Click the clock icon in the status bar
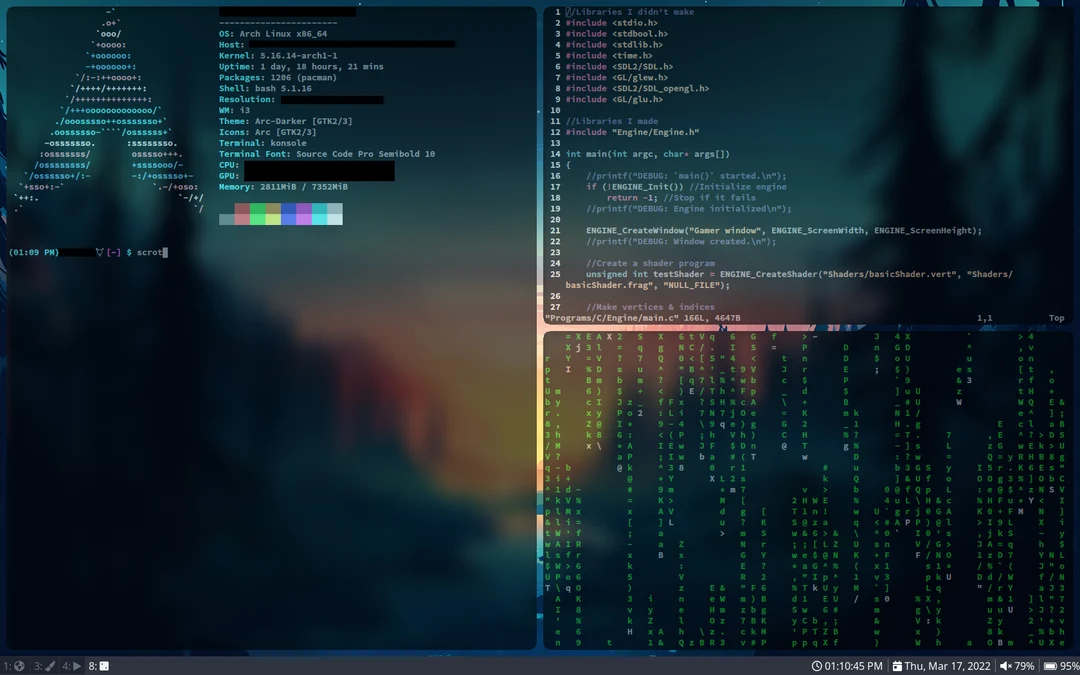The width and height of the screenshot is (1080, 675). coord(818,665)
